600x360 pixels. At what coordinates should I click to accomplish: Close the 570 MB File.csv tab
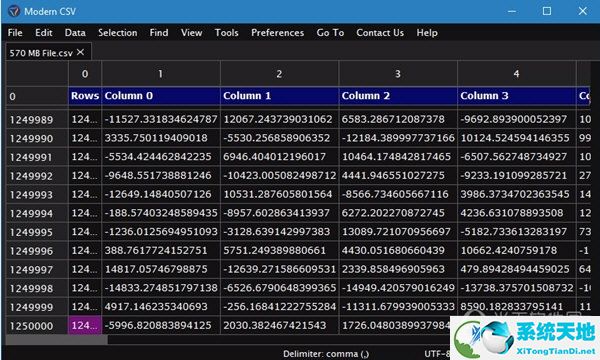tap(80, 52)
